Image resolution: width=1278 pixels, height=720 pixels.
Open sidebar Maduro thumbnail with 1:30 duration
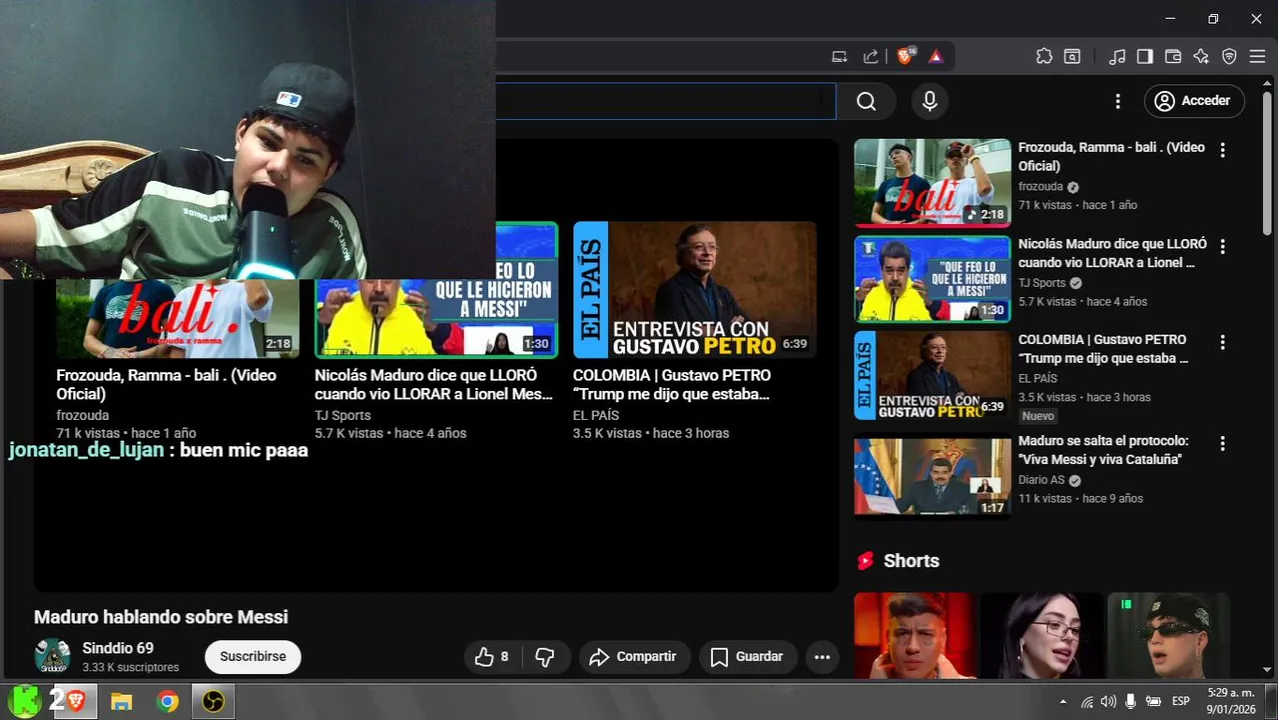click(932, 279)
